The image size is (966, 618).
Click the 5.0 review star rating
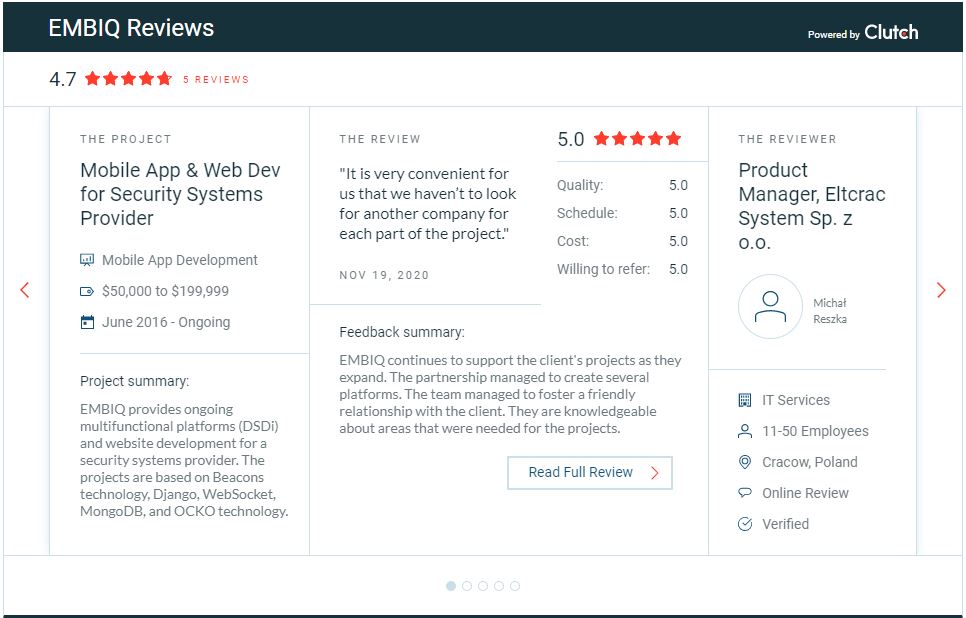(x=637, y=139)
